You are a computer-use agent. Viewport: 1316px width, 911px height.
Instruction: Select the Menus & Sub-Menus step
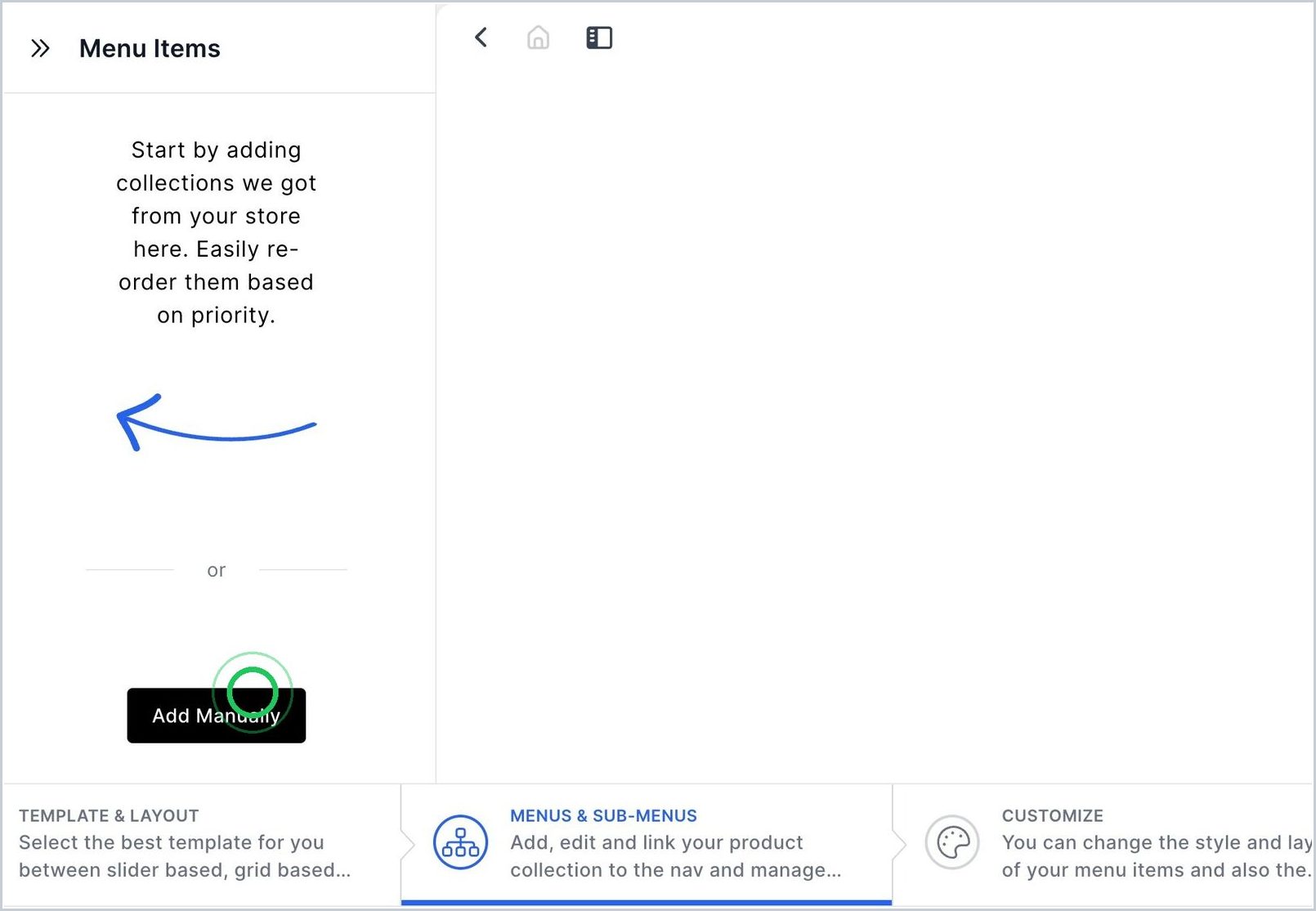tap(647, 843)
